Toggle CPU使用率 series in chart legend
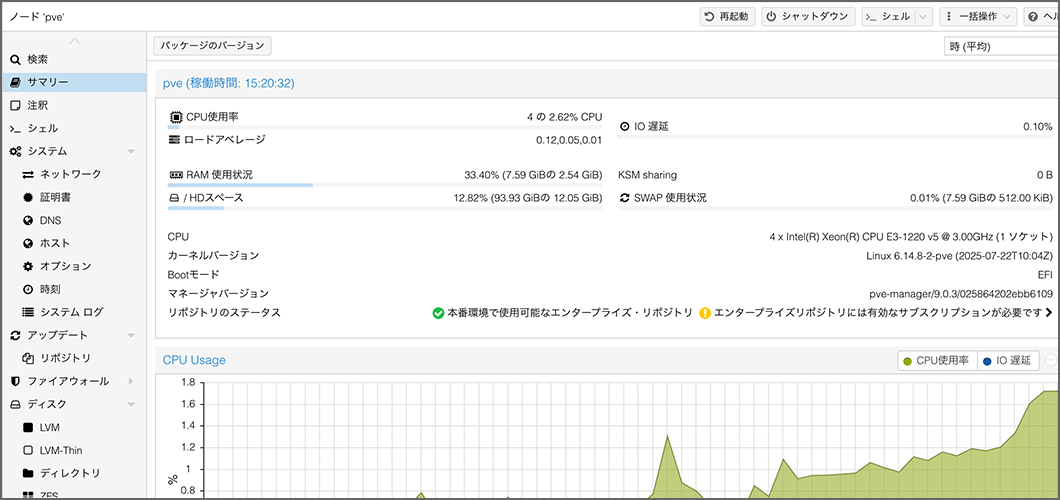 (935, 361)
